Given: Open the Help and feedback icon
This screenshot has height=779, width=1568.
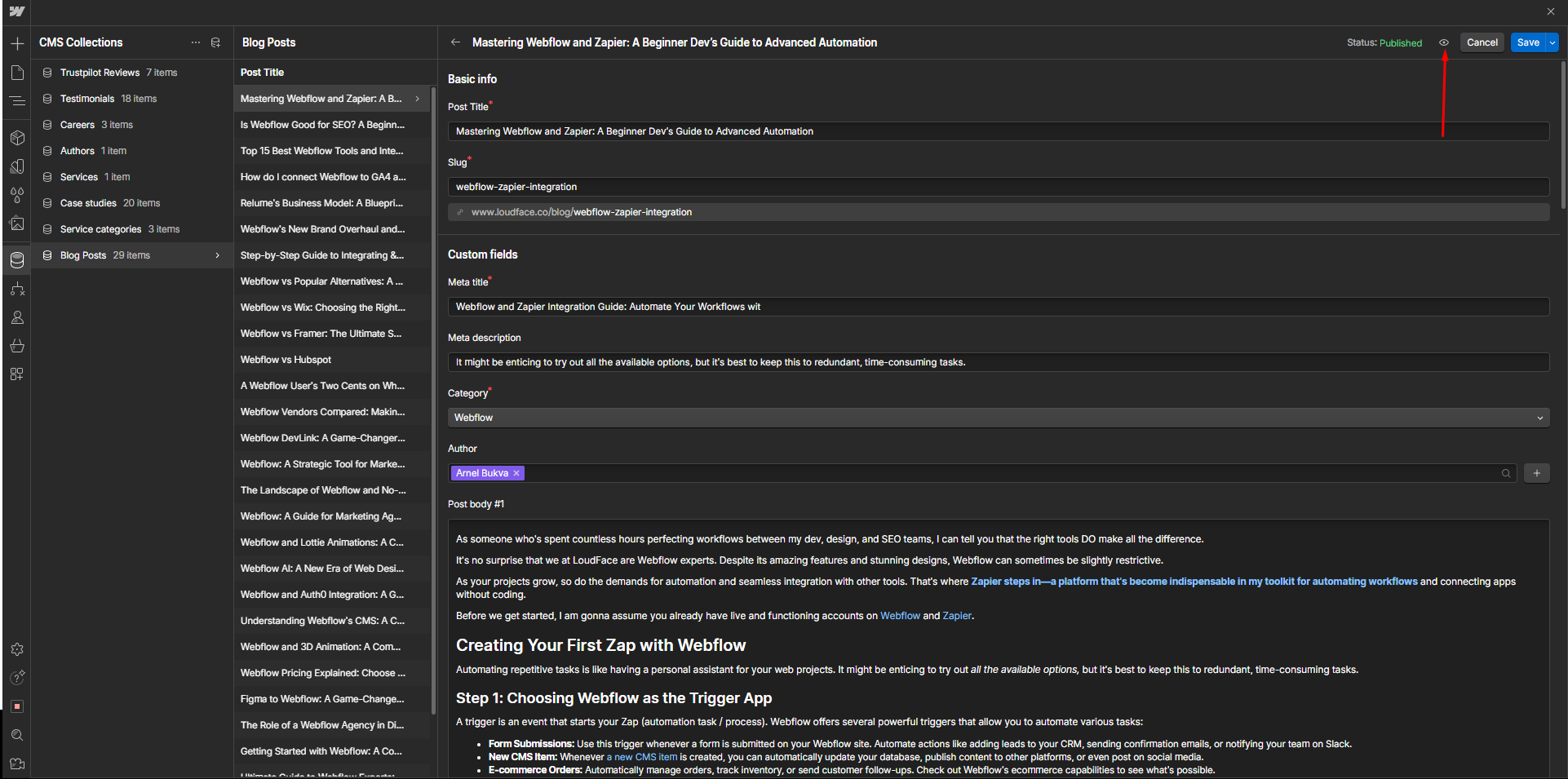Looking at the screenshot, I should pos(17,677).
